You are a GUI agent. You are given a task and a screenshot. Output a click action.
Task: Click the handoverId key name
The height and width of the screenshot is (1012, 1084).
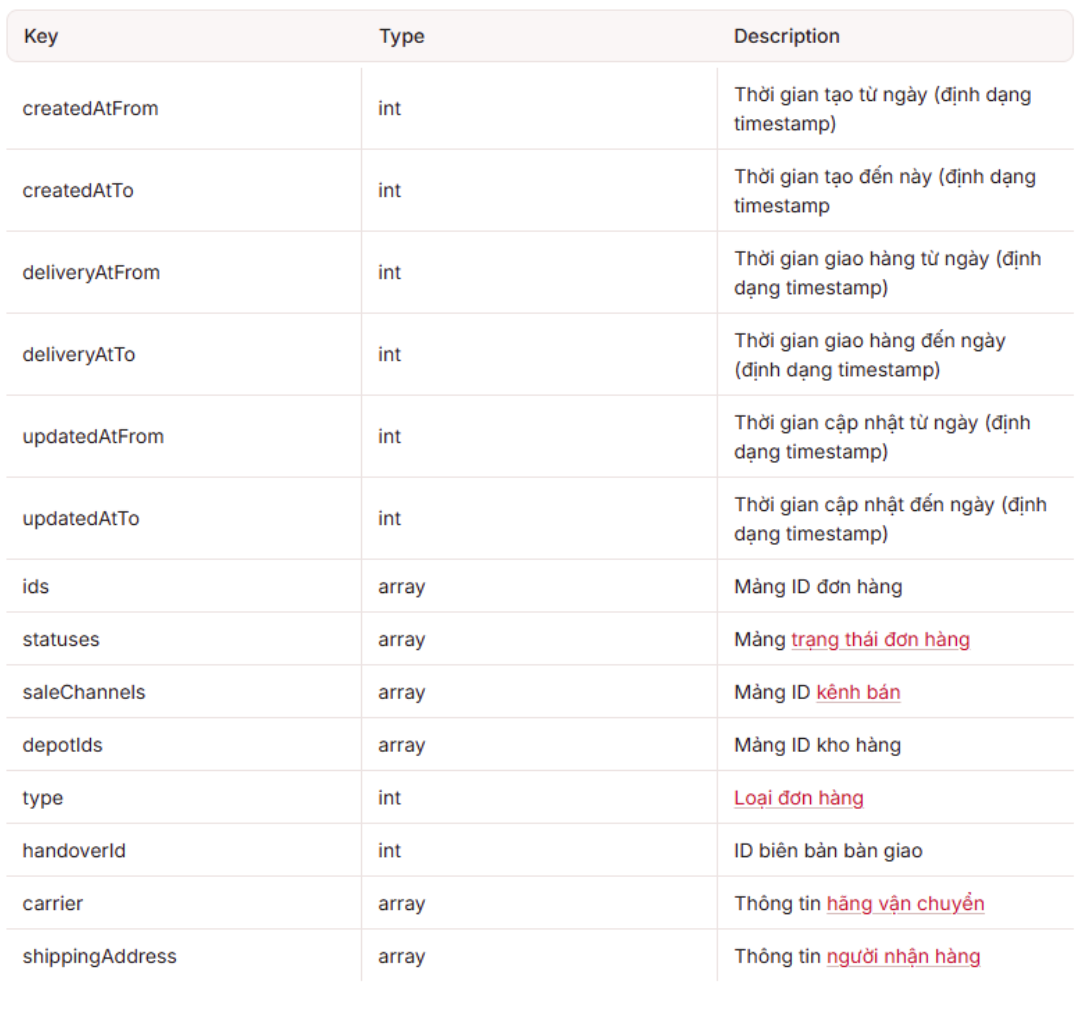click(74, 851)
